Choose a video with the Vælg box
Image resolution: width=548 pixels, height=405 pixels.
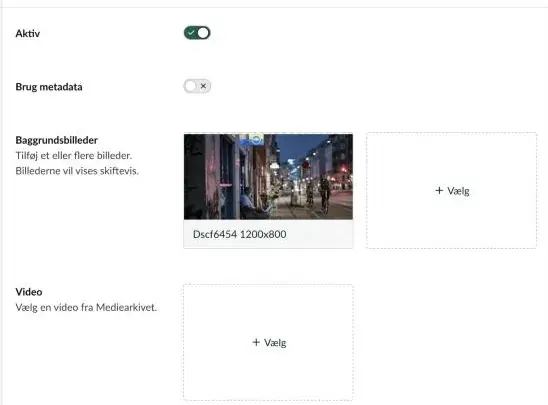click(x=268, y=342)
